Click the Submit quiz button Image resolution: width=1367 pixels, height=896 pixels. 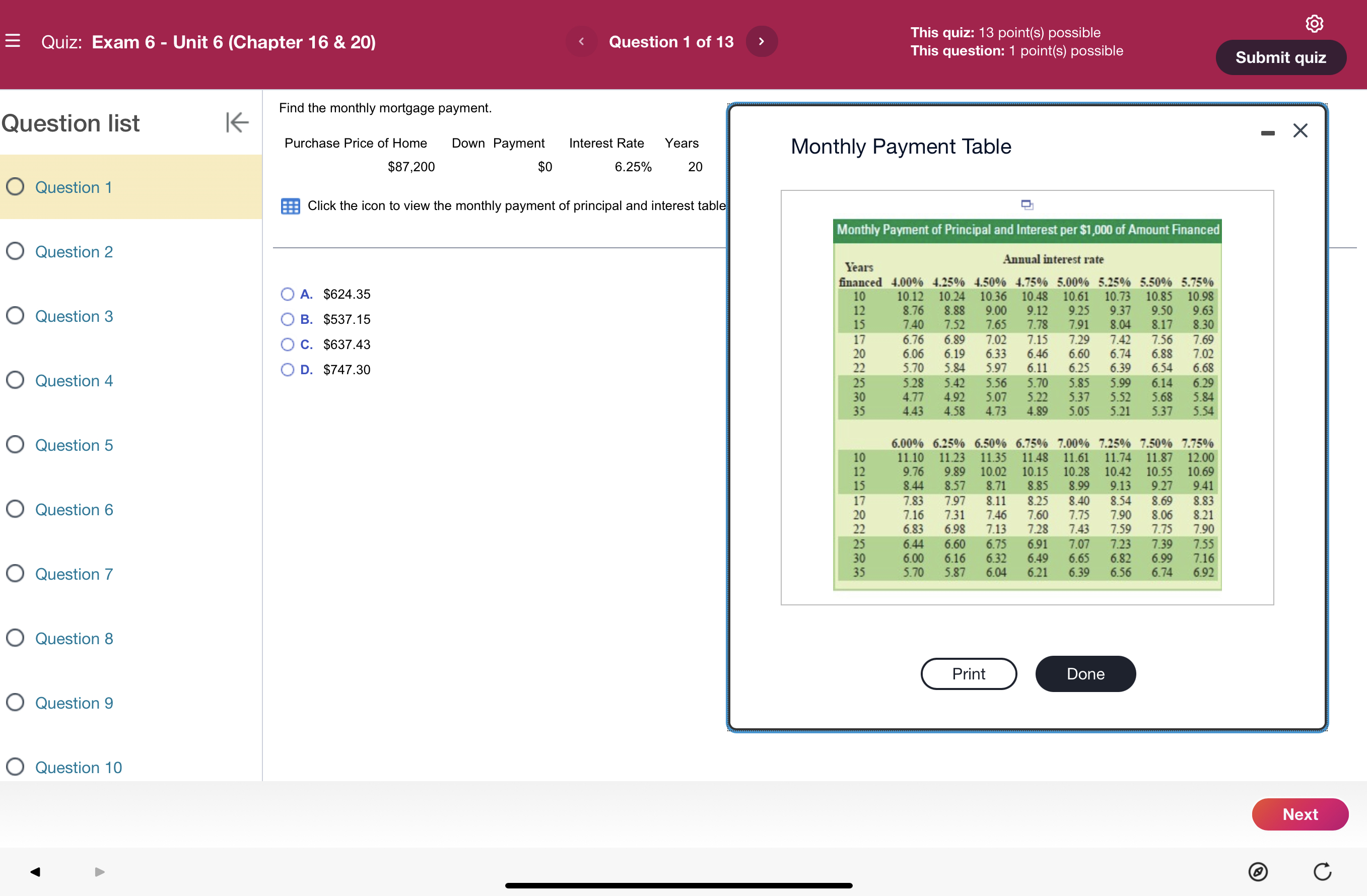pos(1280,57)
